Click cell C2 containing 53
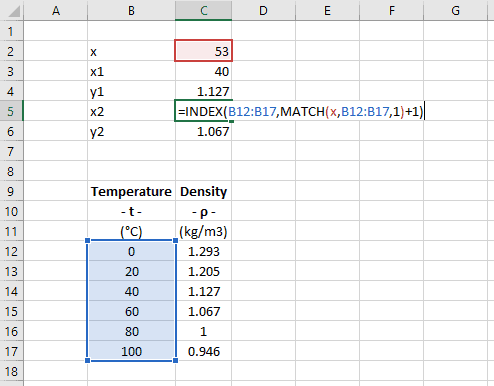 tap(203, 51)
